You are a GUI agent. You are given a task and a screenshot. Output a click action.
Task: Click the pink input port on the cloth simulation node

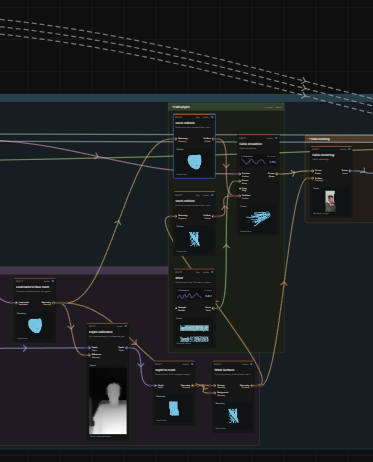click(239, 174)
